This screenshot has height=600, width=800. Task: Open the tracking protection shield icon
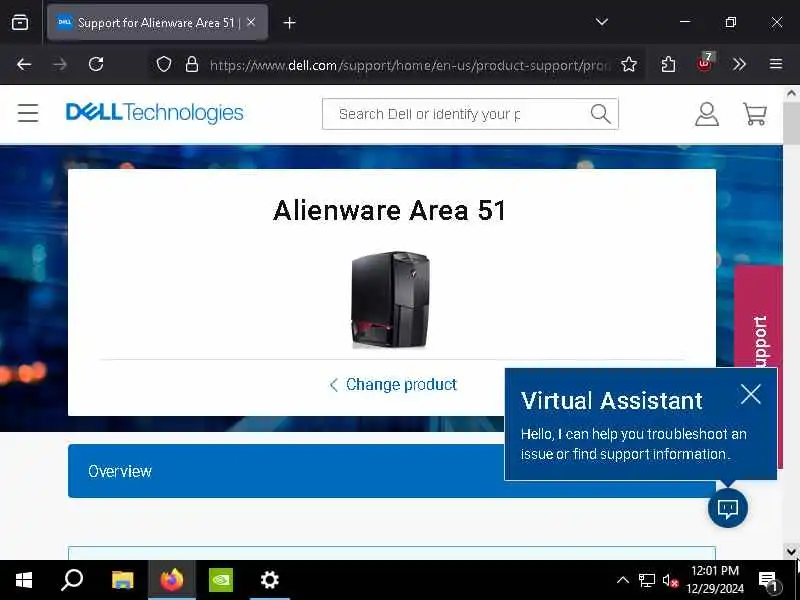[164, 64]
